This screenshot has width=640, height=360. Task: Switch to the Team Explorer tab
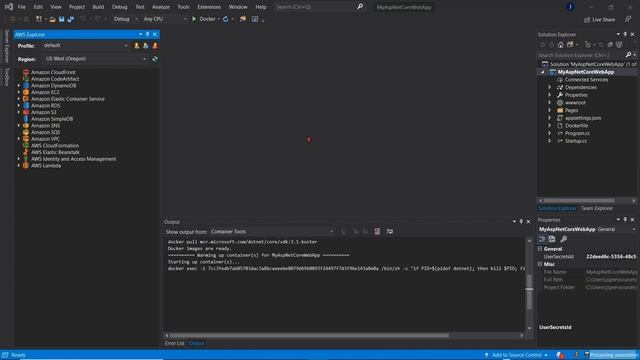coord(597,208)
